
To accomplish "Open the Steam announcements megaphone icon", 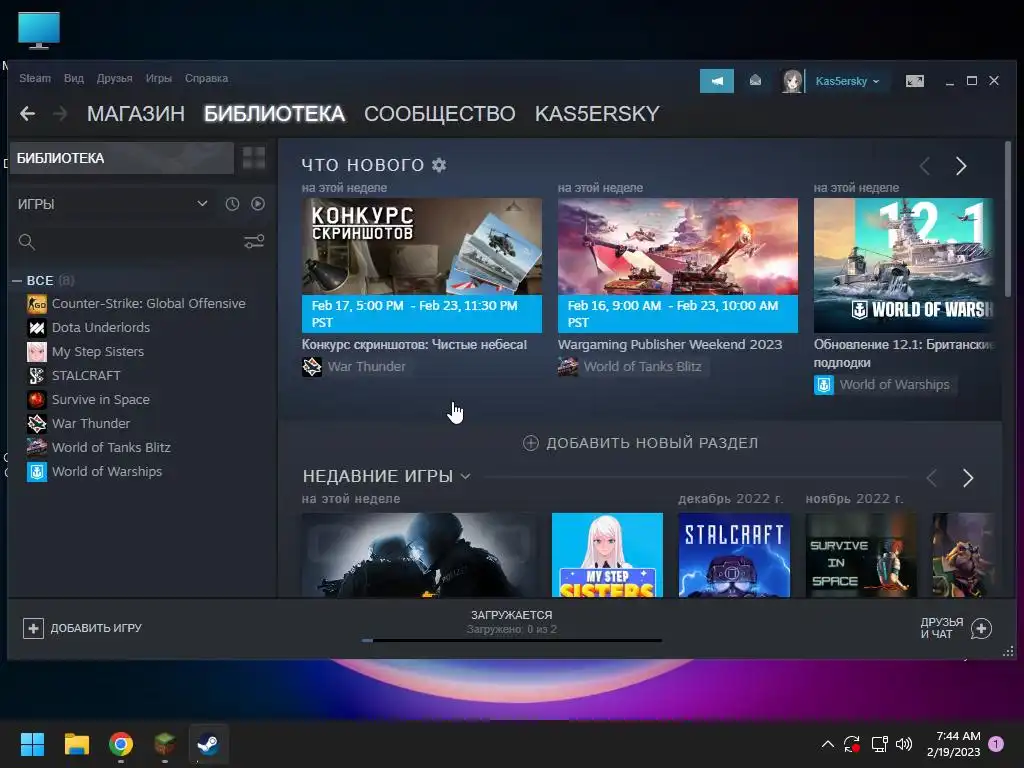I will 716,81.
